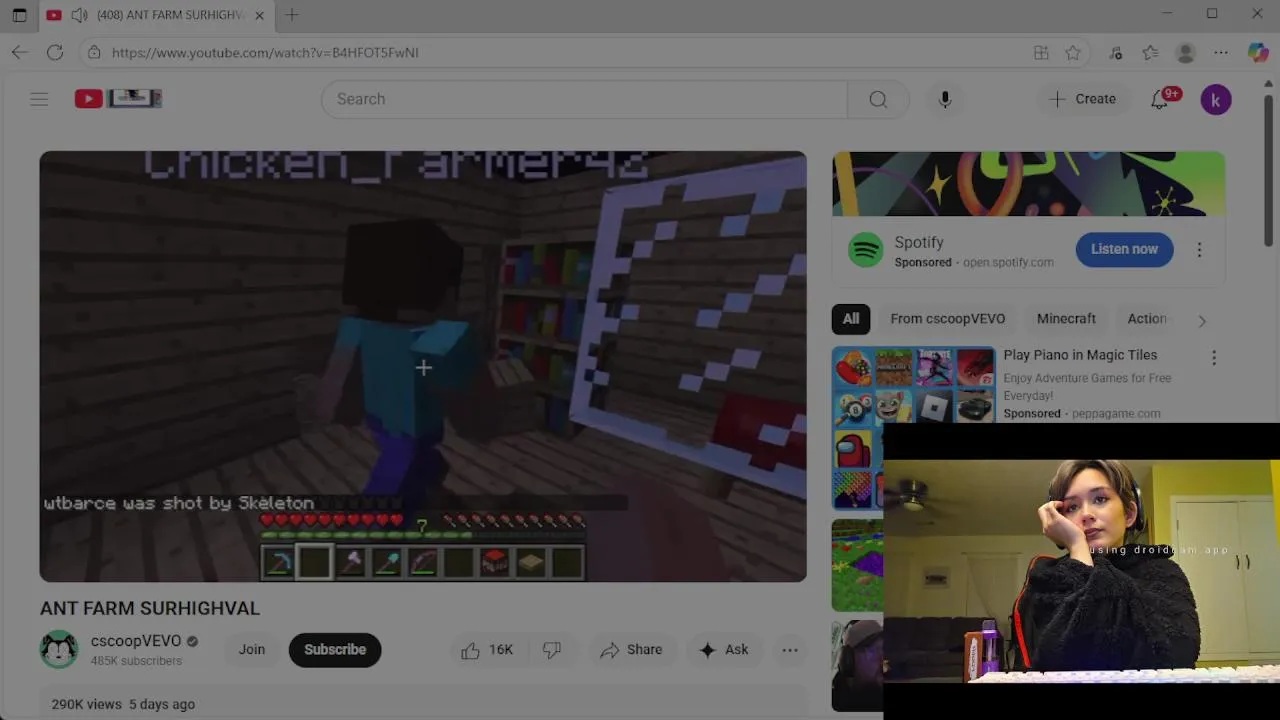Image resolution: width=1280 pixels, height=720 pixels.
Task: Select the From cscoopVEVO chip
Action: [x=948, y=319]
